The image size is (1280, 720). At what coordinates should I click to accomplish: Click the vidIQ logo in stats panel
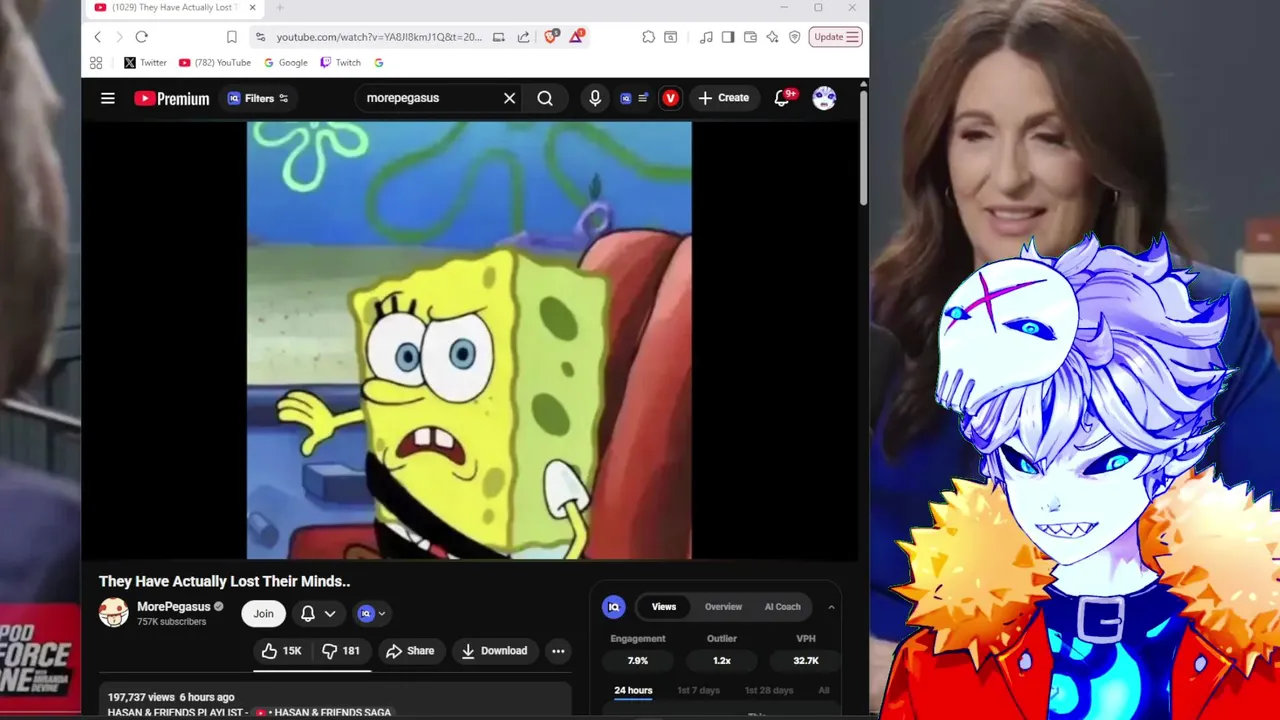click(614, 607)
